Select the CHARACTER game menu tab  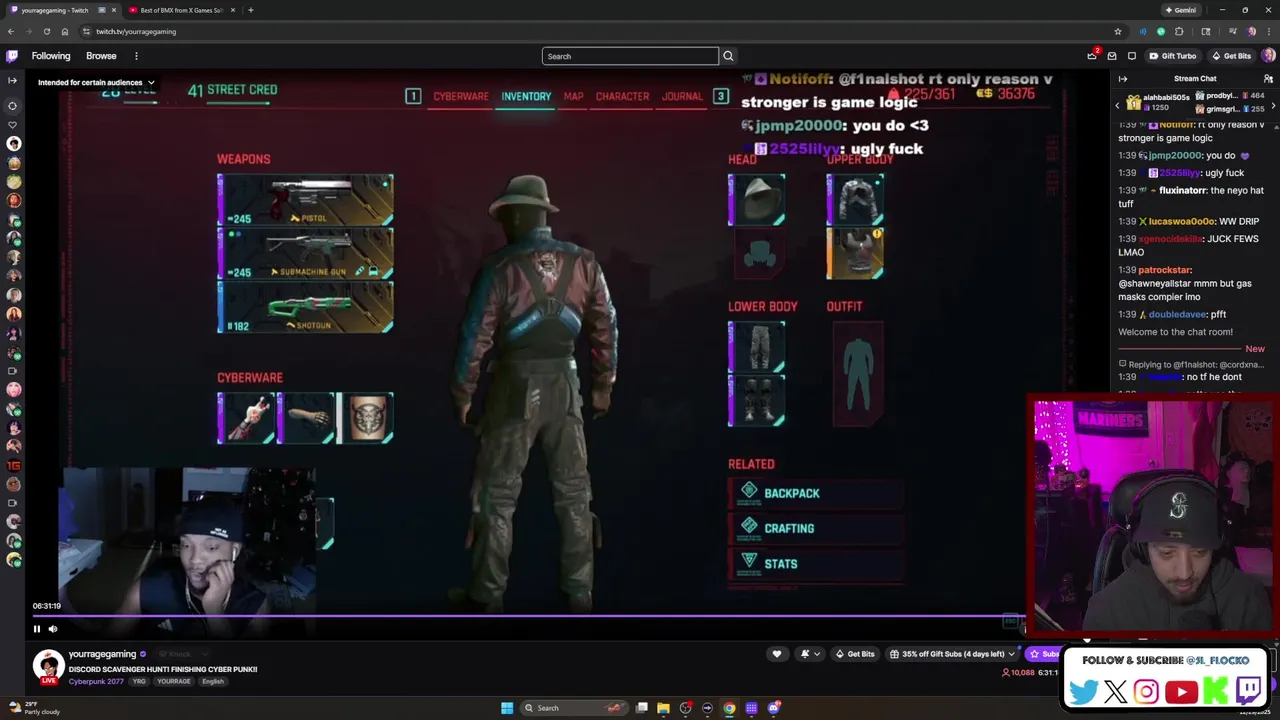click(x=622, y=96)
